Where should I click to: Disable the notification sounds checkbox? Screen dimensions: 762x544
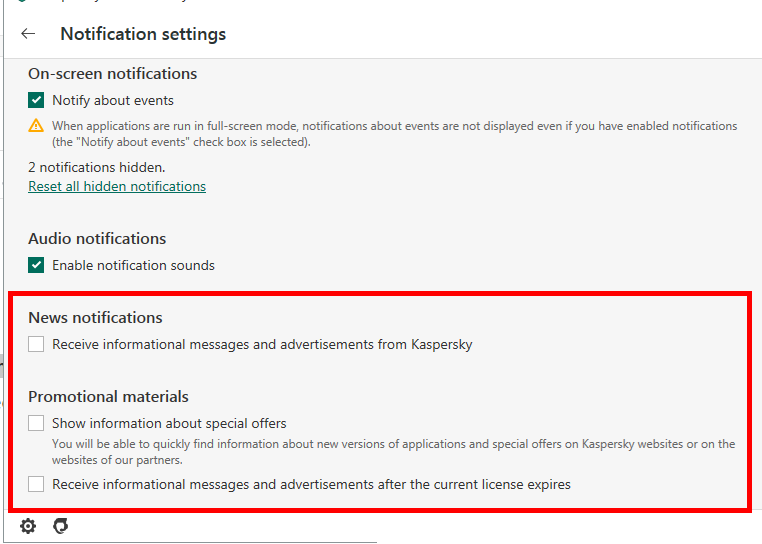click(x=36, y=265)
